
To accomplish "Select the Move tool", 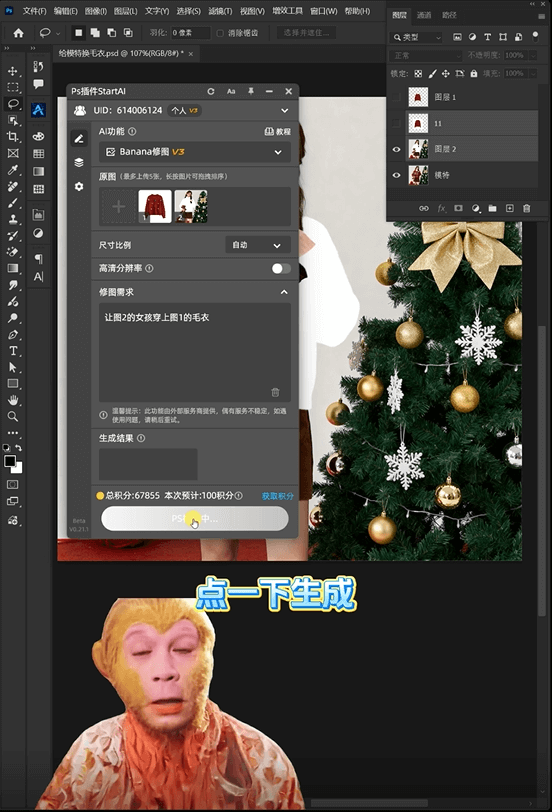I will 13,71.
